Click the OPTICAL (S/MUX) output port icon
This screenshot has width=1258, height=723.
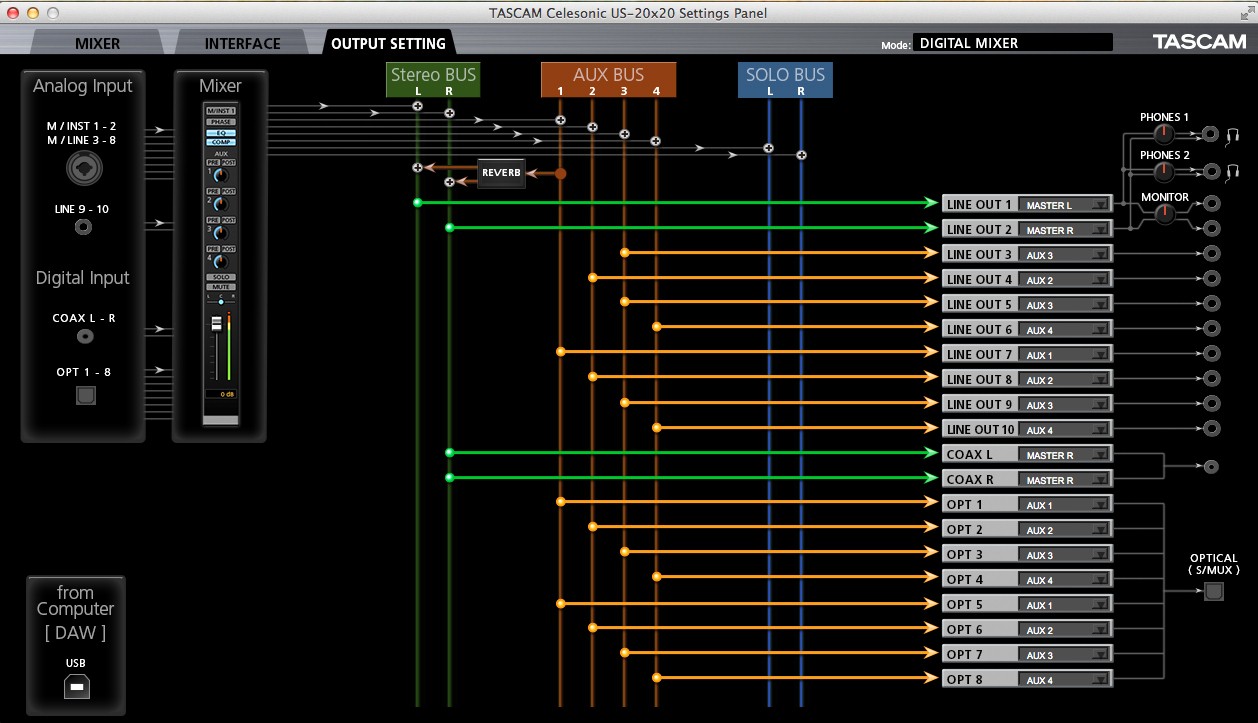tap(1213, 591)
